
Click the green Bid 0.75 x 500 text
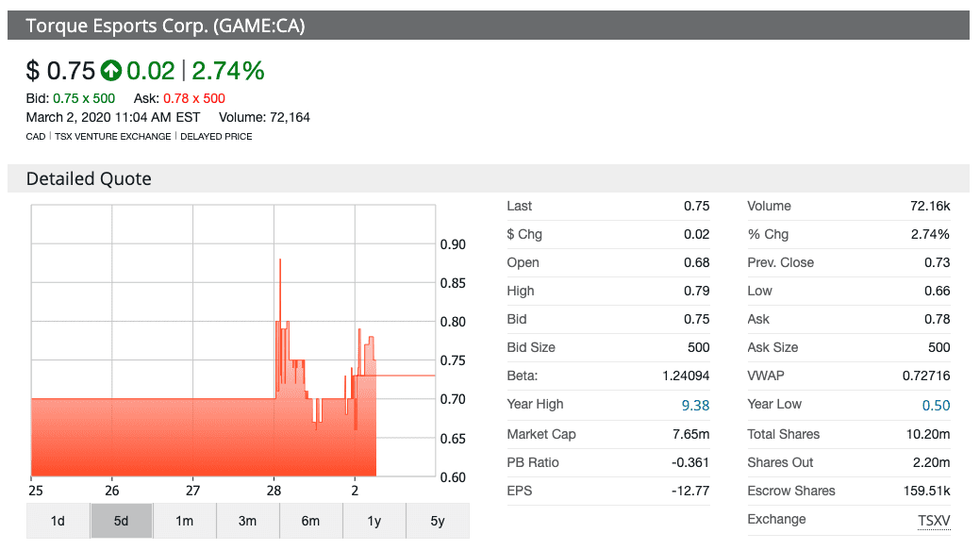pyautogui.click(x=83, y=98)
